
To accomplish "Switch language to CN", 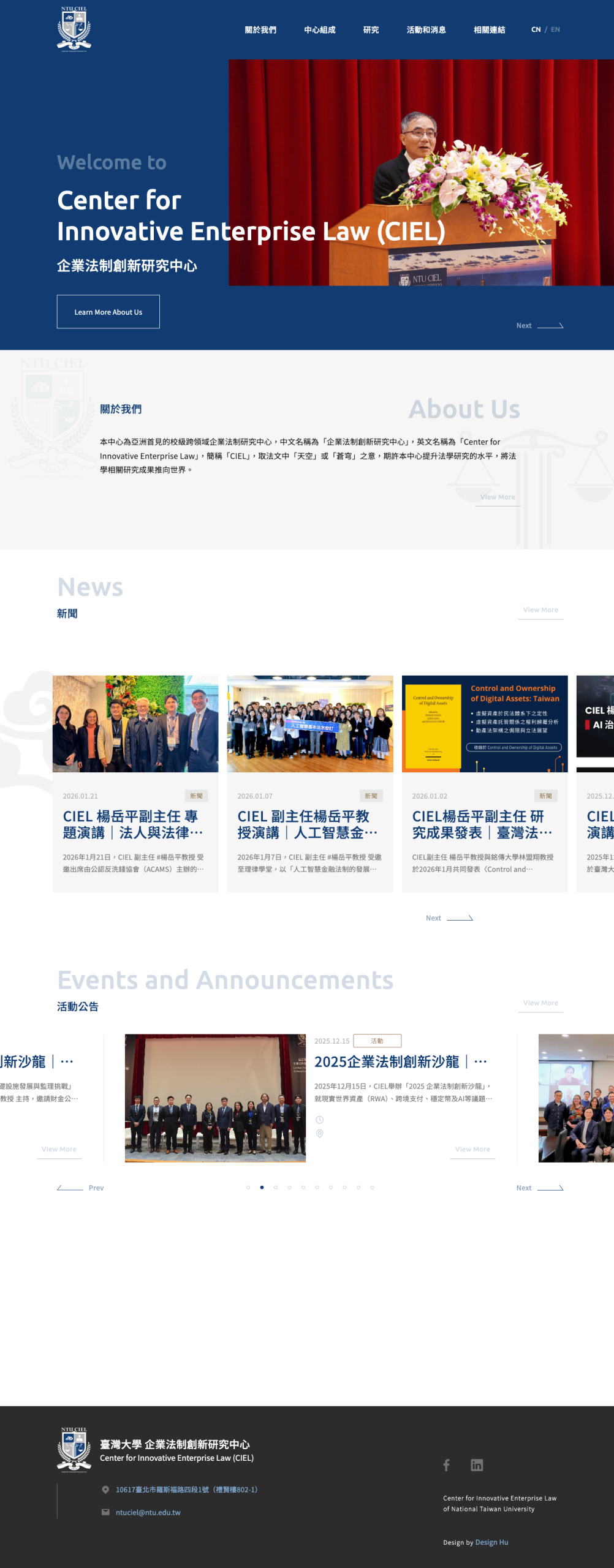I will point(536,29).
